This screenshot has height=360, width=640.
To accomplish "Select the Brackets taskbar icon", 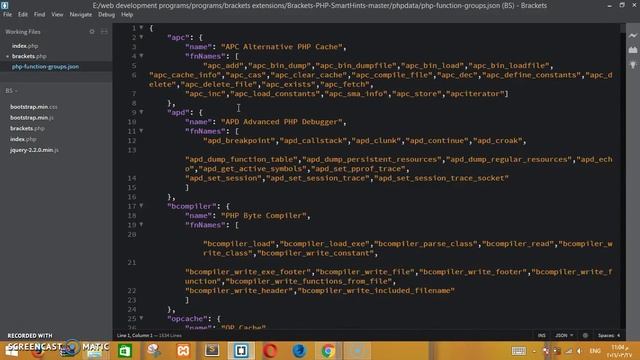I will pyautogui.click(x=241, y=351).
